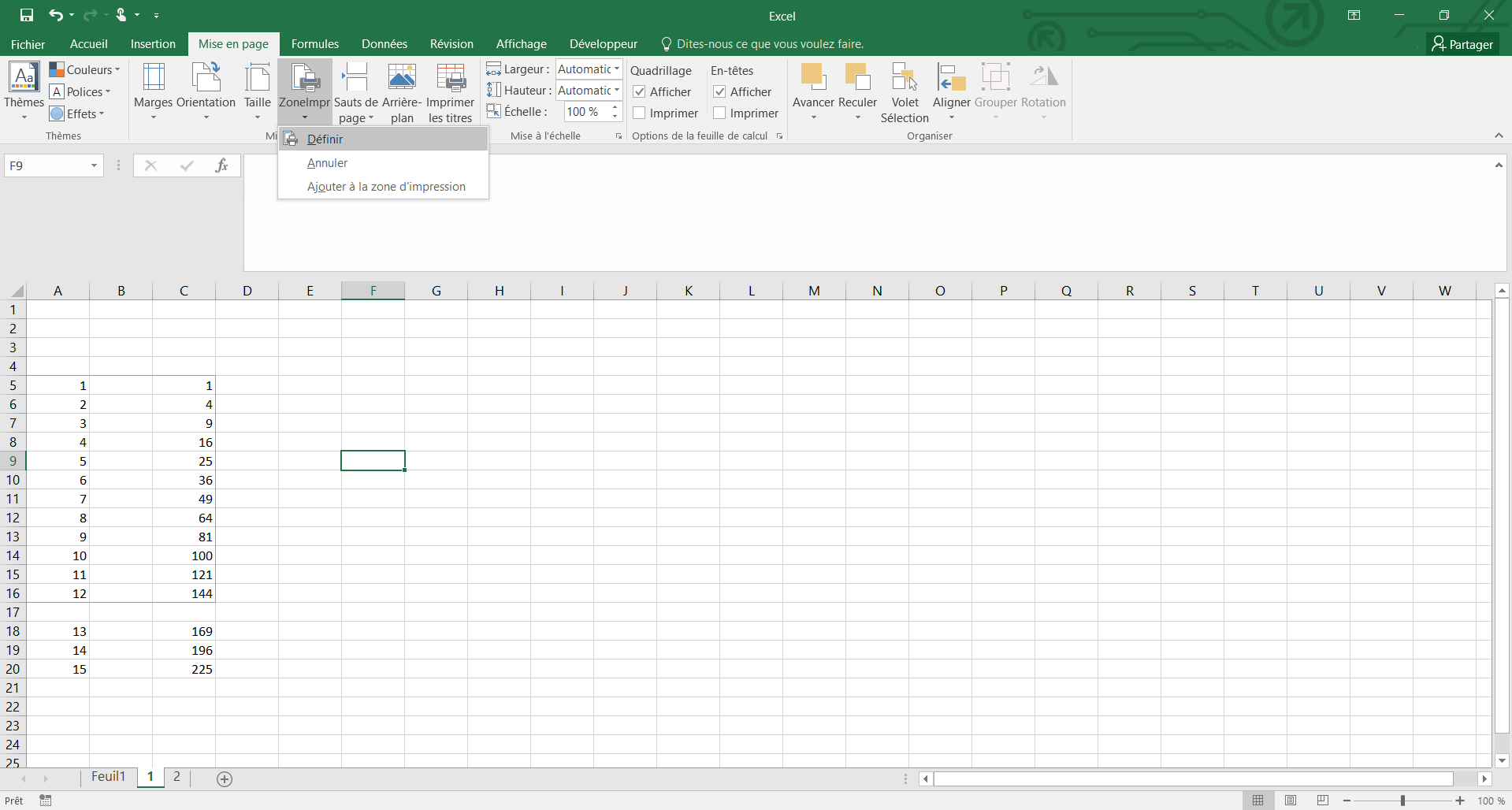The width and height of the screenshot is (1512, 810).
Task: Click the insert function fx icon
Action: 221,165
